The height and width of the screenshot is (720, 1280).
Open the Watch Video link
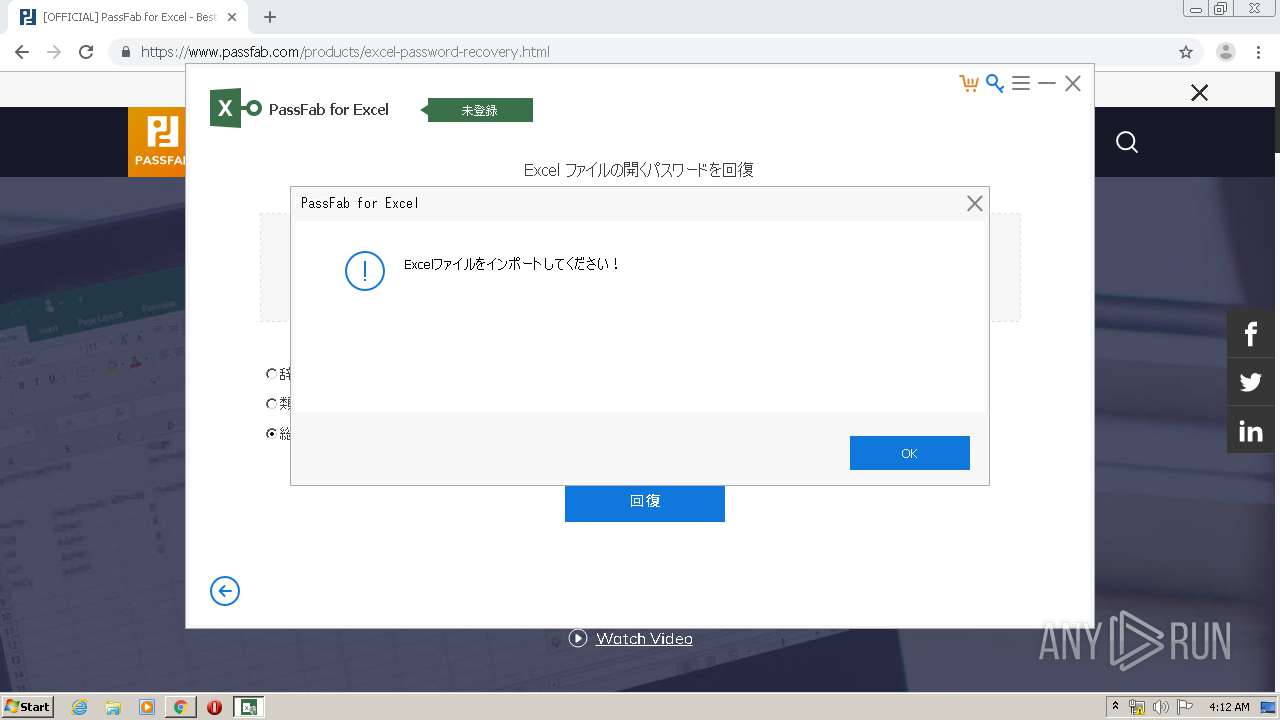(644, 638)
